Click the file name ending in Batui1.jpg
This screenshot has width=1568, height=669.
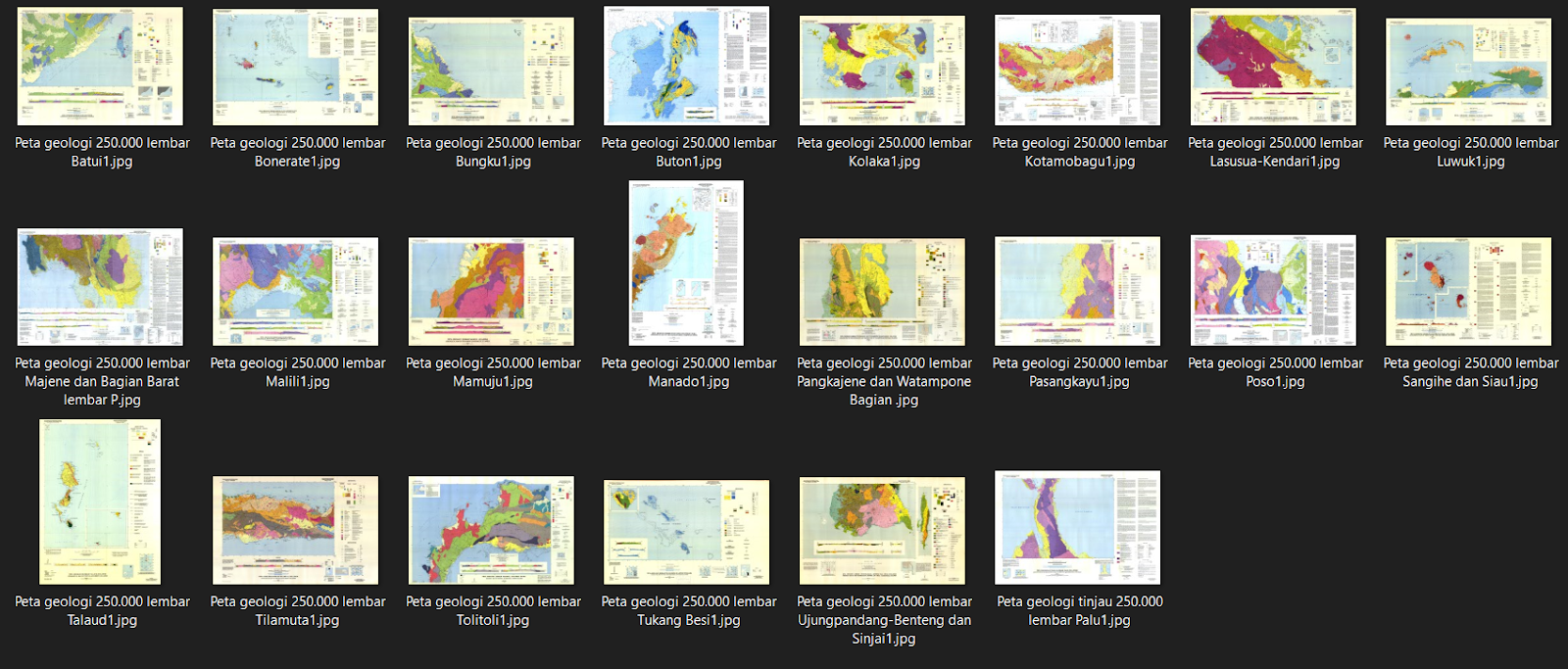click(x=102, y=152)
